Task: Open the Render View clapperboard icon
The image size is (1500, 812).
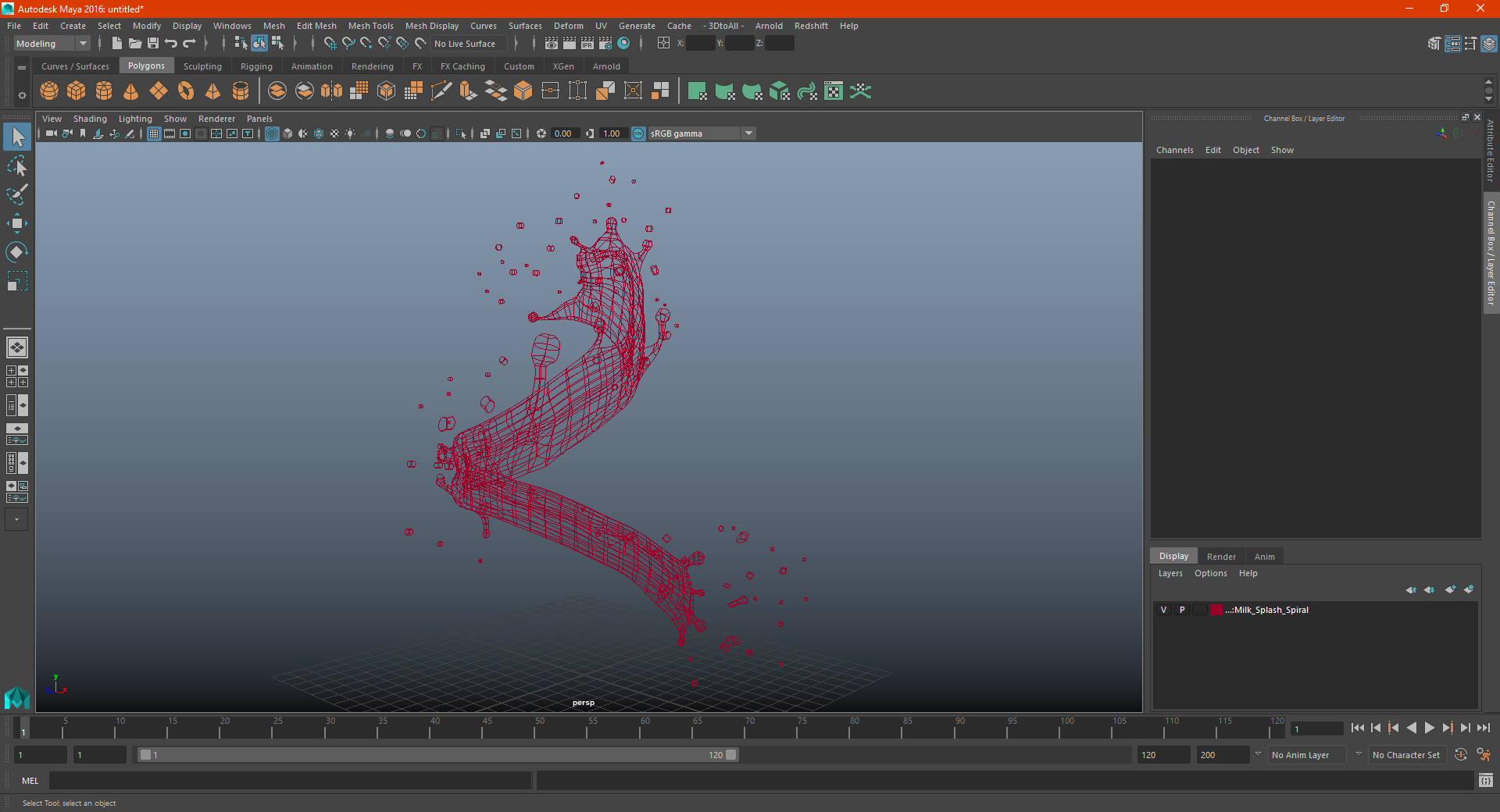Action: tap(552, 44)
